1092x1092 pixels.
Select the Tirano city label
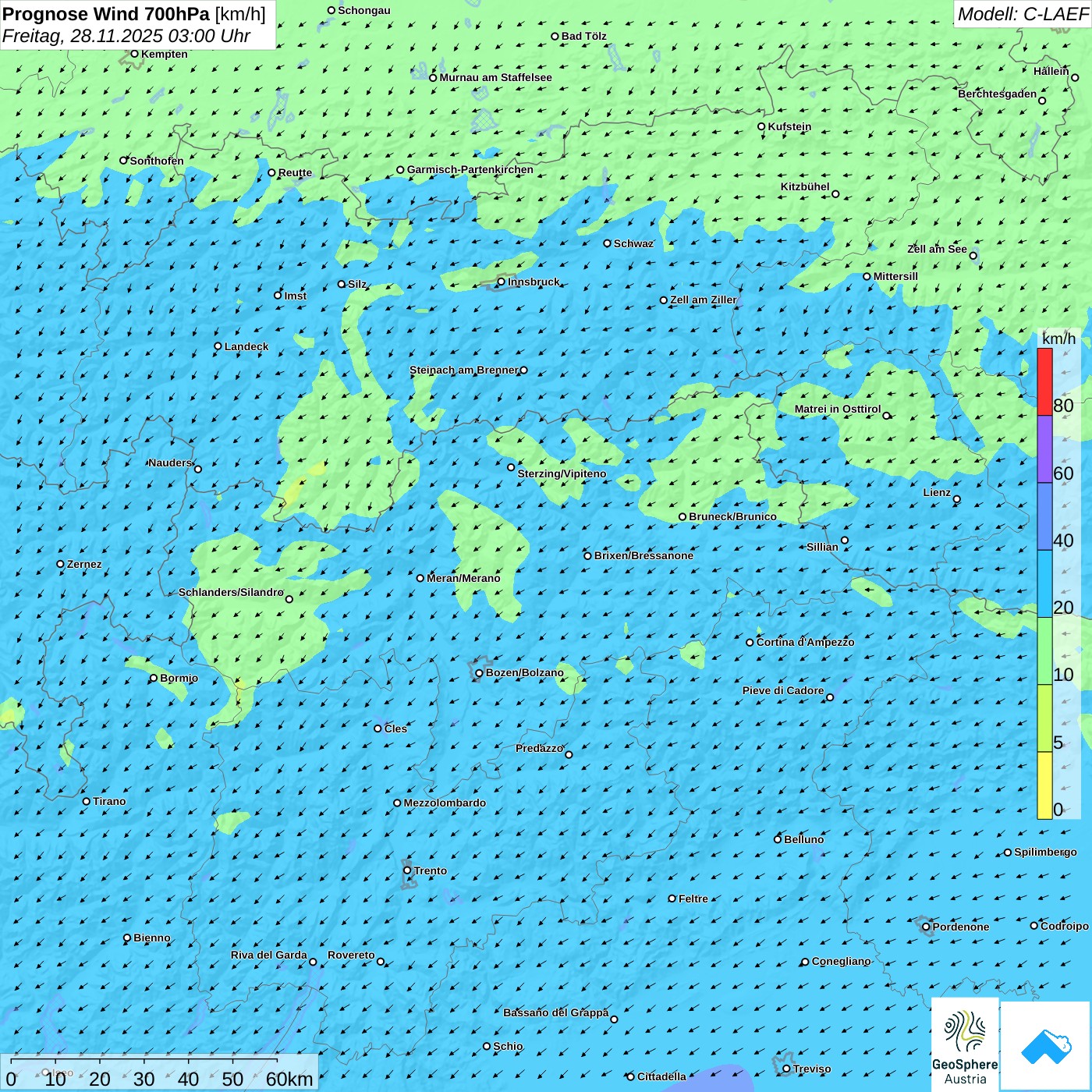[109, 801]
